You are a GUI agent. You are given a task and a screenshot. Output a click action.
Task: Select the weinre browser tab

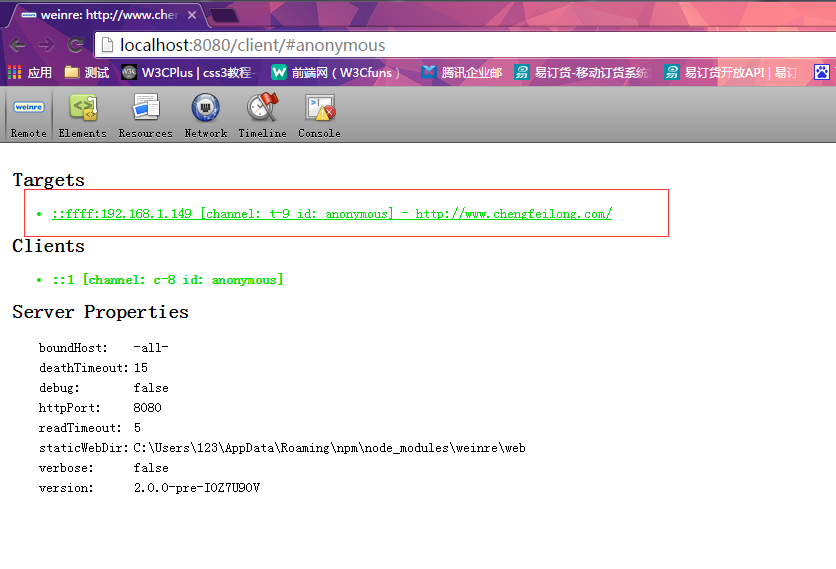pos(100,15)
